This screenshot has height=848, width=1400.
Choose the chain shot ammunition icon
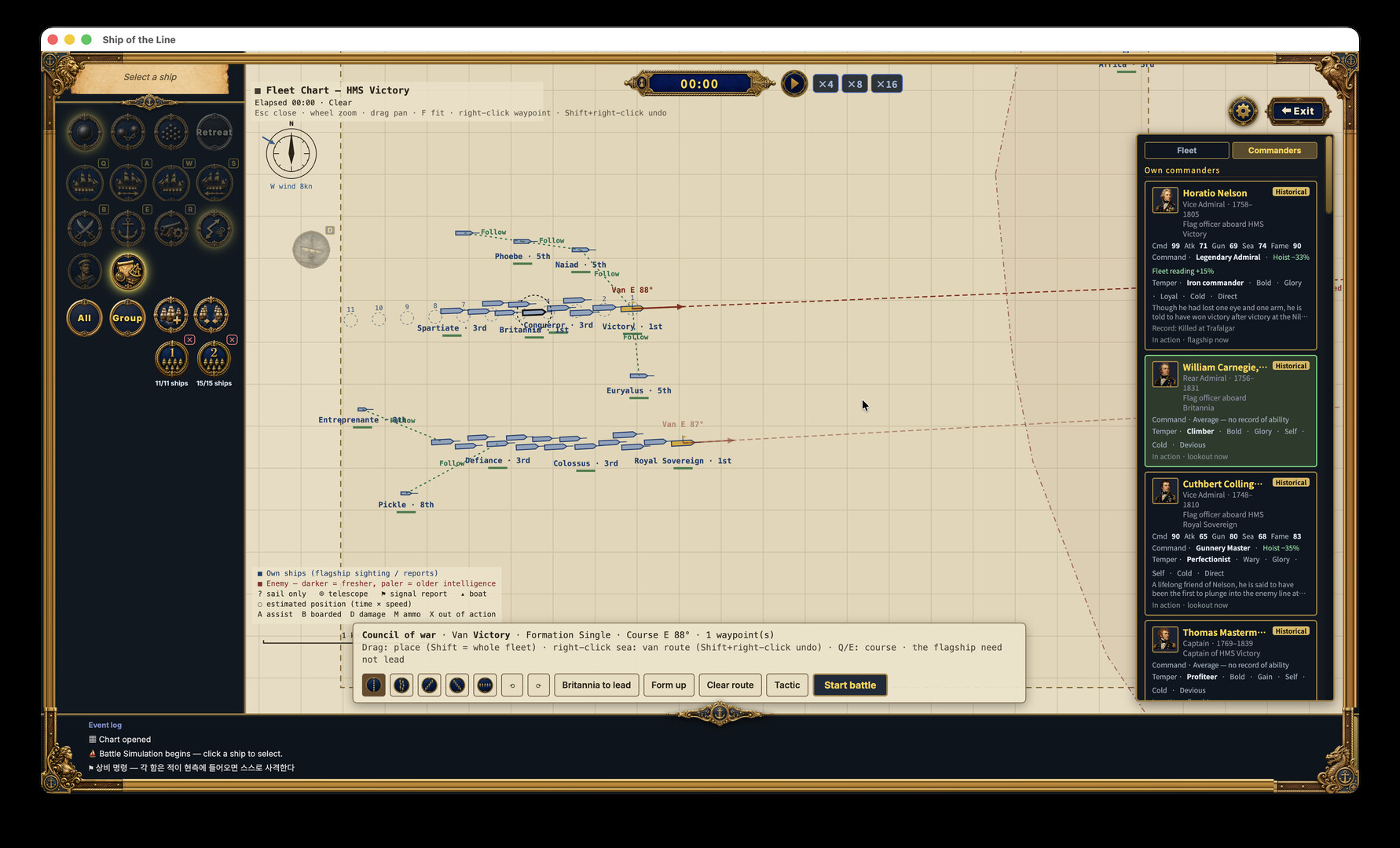click(128, 132)
